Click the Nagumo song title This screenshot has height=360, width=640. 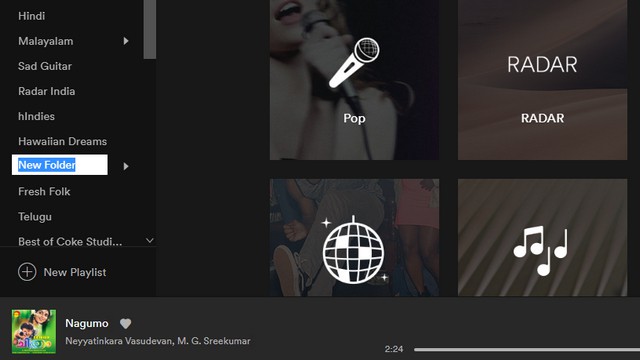coord(87,323)
